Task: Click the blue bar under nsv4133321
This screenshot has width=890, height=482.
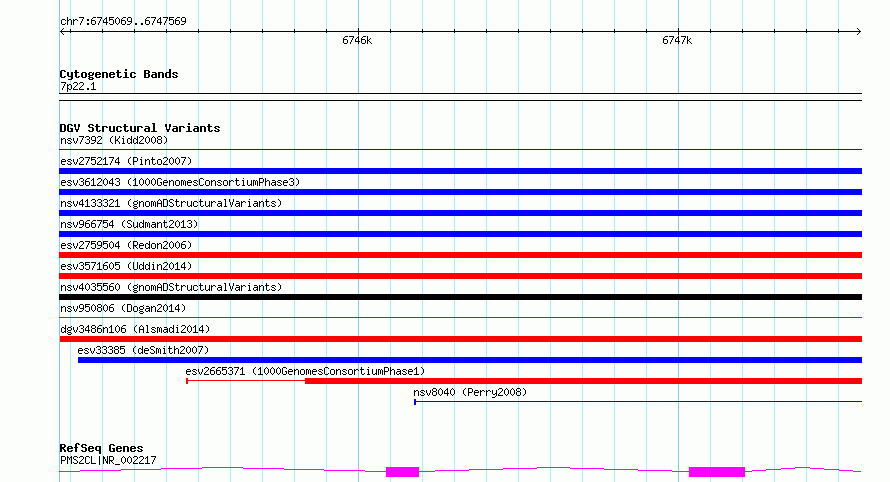Action: coord(460,213)
